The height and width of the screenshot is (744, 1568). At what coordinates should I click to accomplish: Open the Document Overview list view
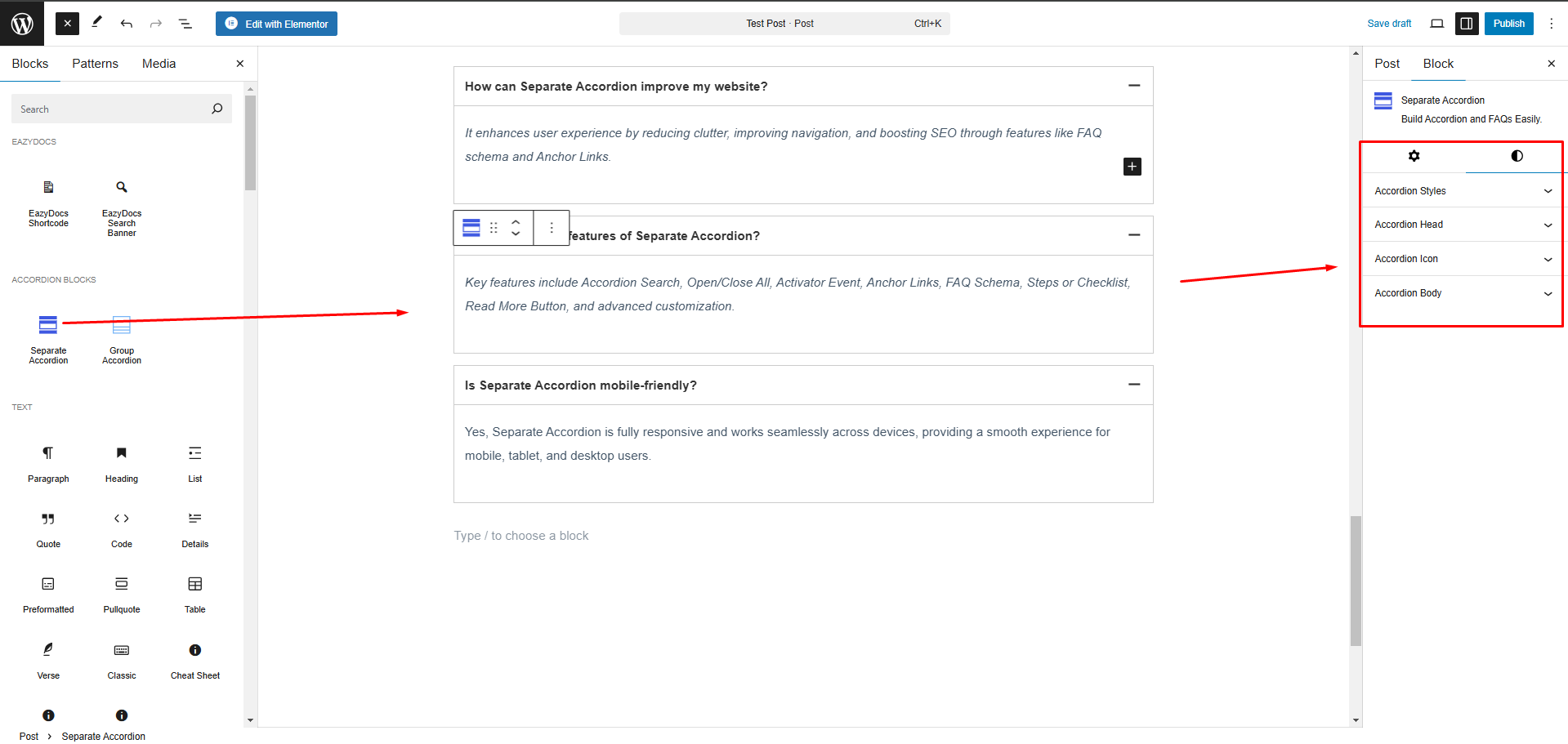pos(185,23)
